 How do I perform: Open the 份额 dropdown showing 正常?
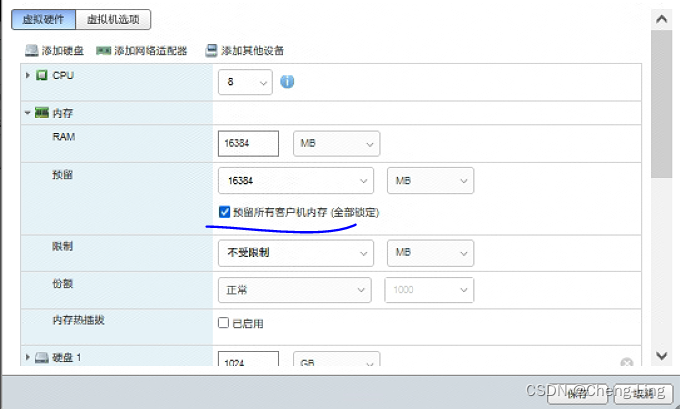point(295,290)
